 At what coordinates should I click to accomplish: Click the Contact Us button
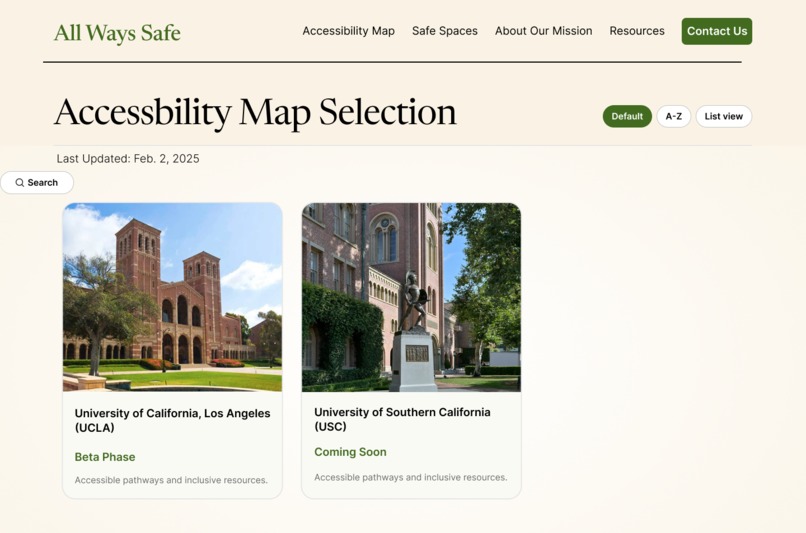pos(717,31)
